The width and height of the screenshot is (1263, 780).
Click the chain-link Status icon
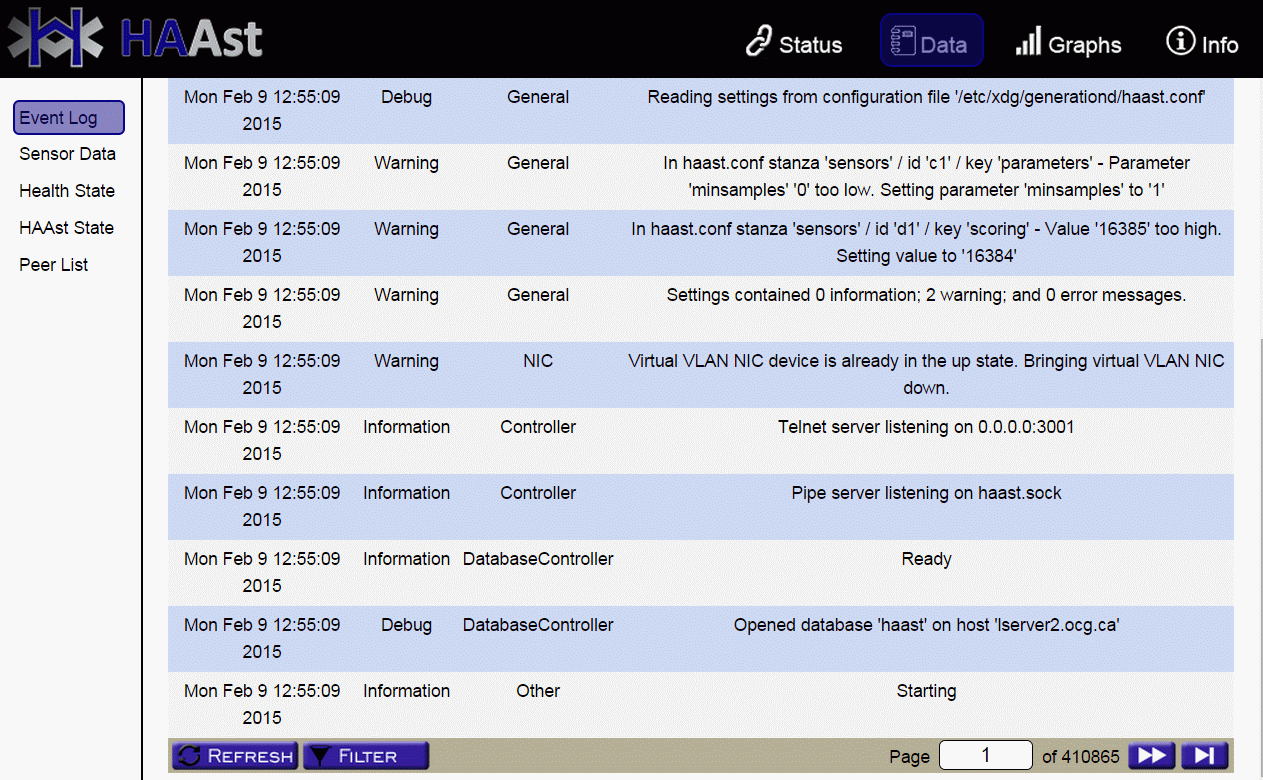tap(760, 42)
